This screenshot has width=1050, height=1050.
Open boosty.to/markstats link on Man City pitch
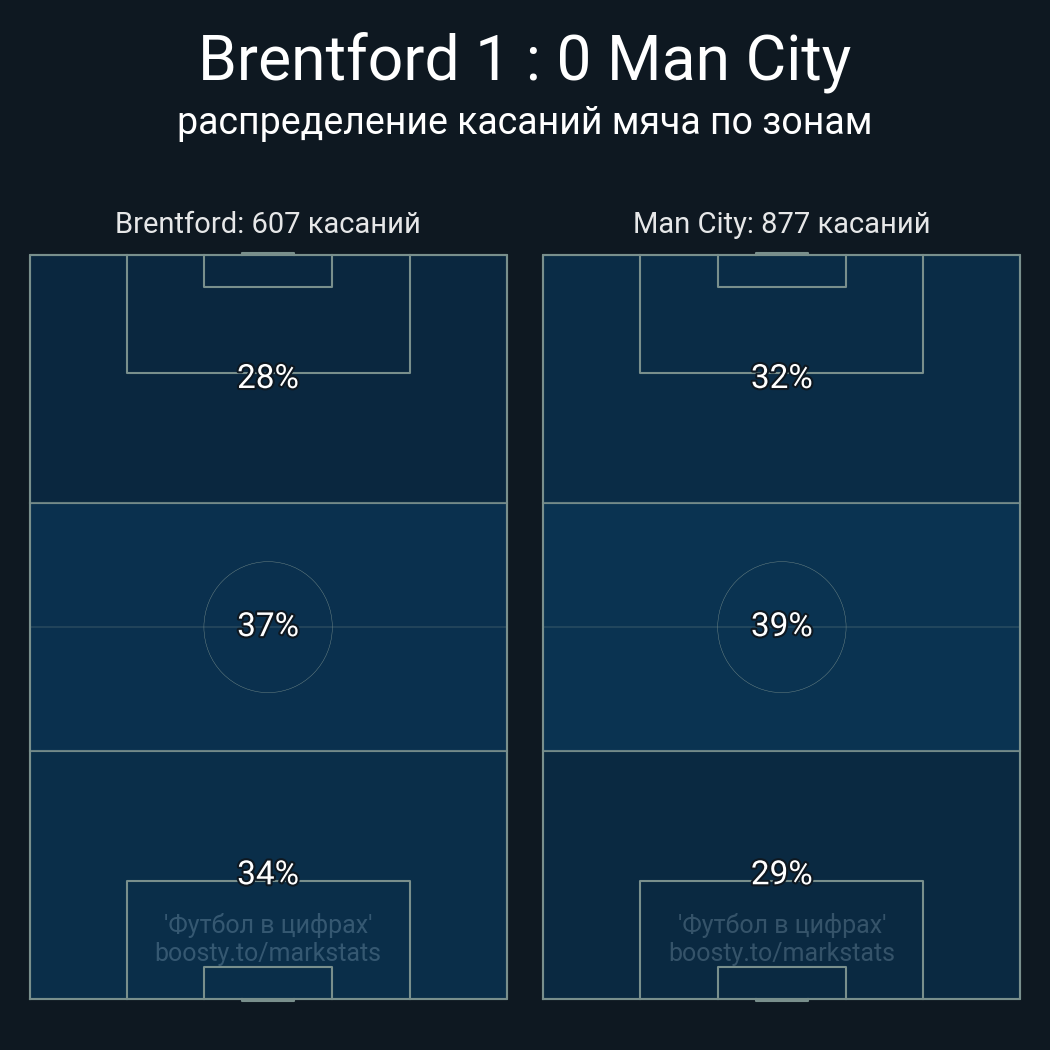pos(781,952)
